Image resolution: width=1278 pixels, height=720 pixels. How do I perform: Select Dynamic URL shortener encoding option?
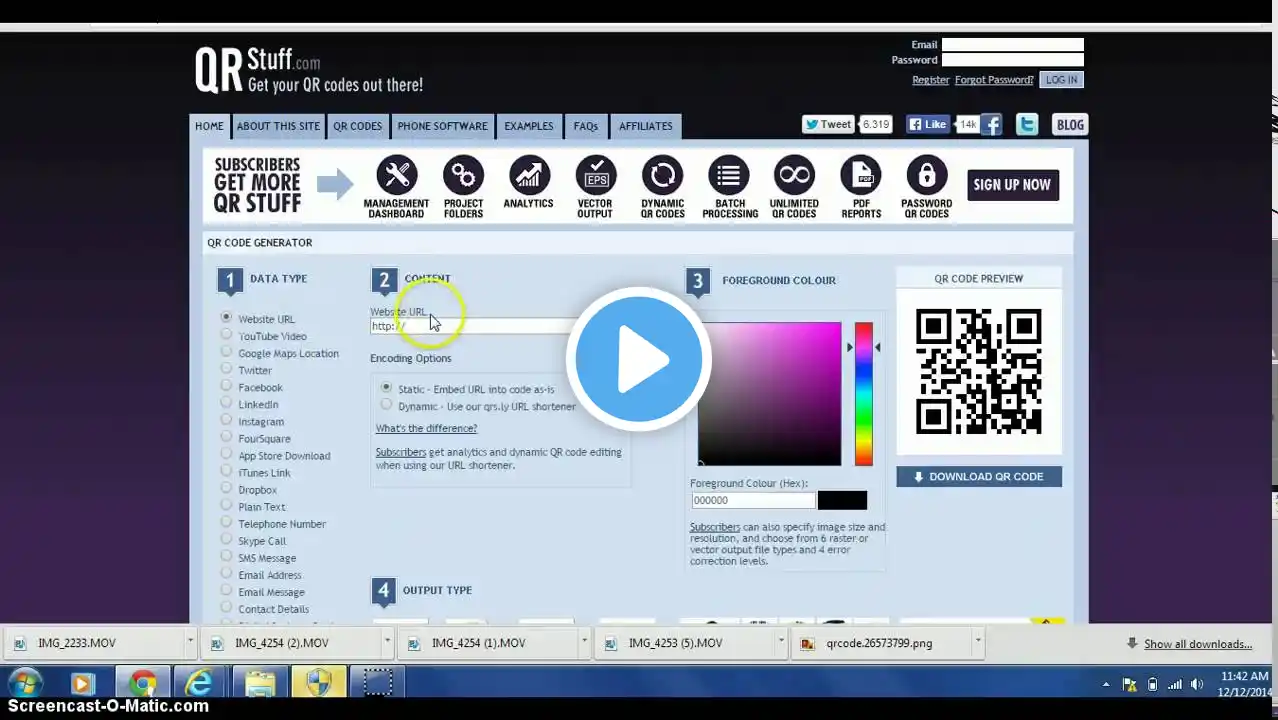click(386, 405)
